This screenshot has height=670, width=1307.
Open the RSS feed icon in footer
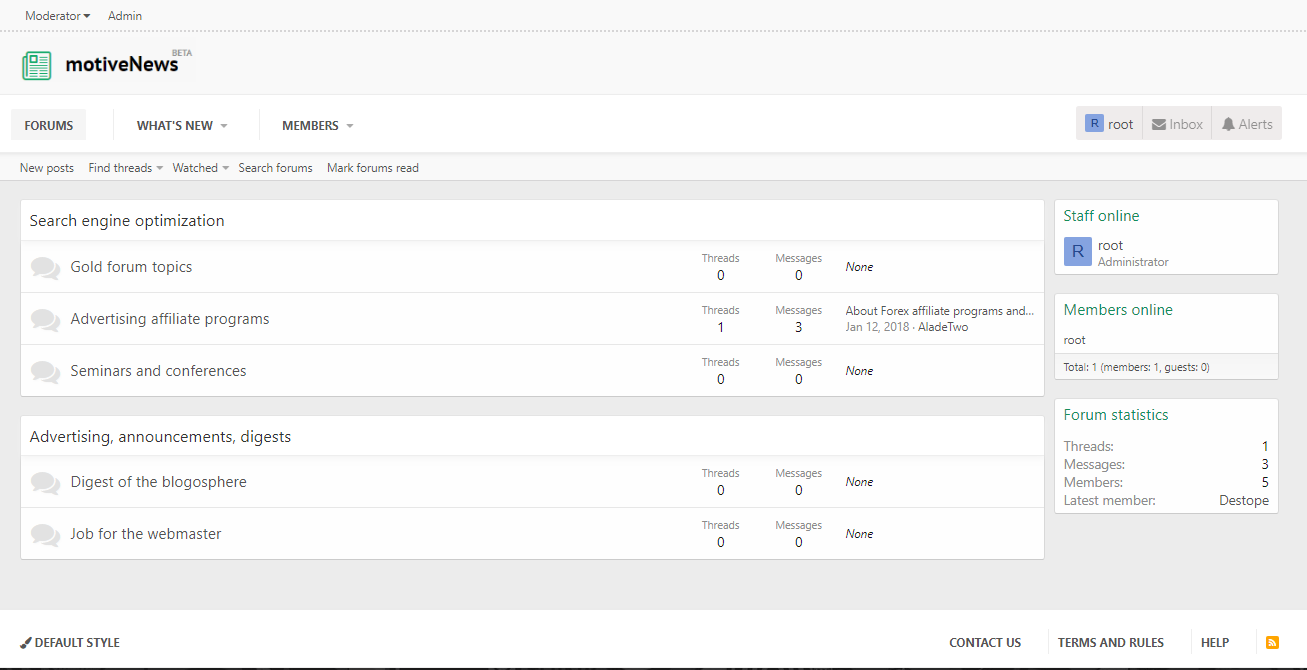pyautogui.click(x=1272, y=643)
